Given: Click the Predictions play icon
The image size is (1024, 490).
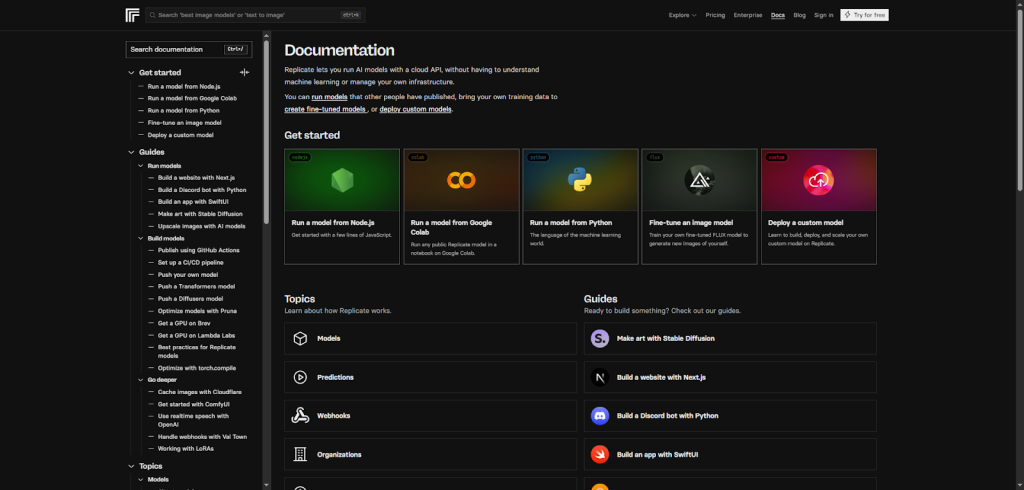Looking at the screenshot, I should tap(299, 377).
